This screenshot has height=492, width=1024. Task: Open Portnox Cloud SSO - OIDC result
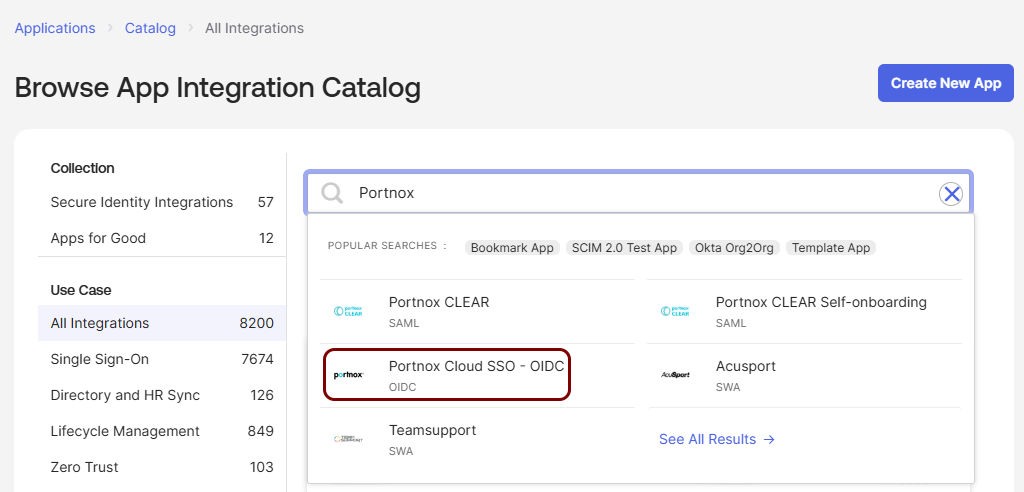(476, 367)
